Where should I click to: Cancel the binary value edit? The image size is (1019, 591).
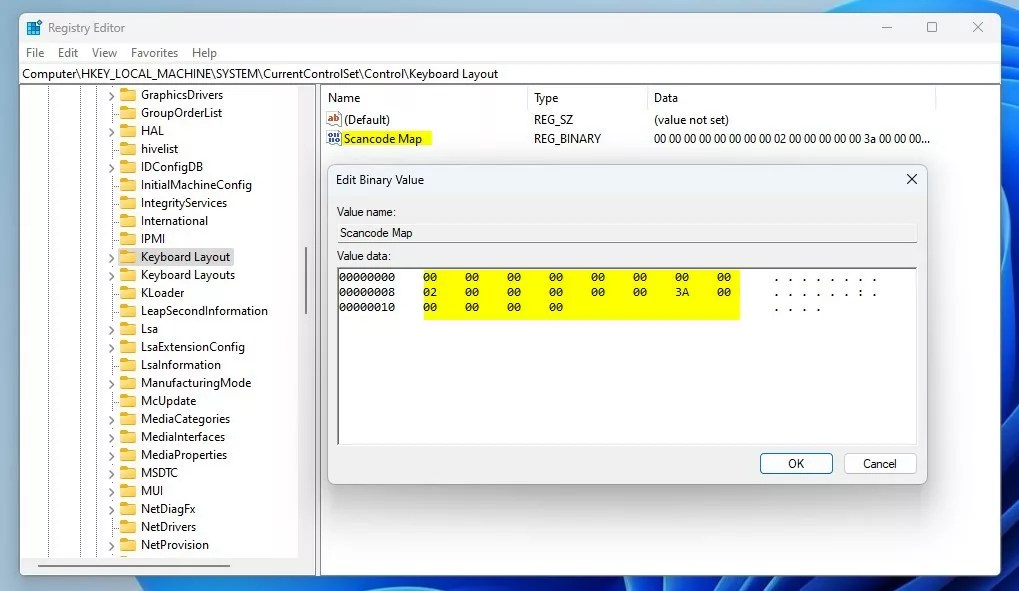click(878, 463)
